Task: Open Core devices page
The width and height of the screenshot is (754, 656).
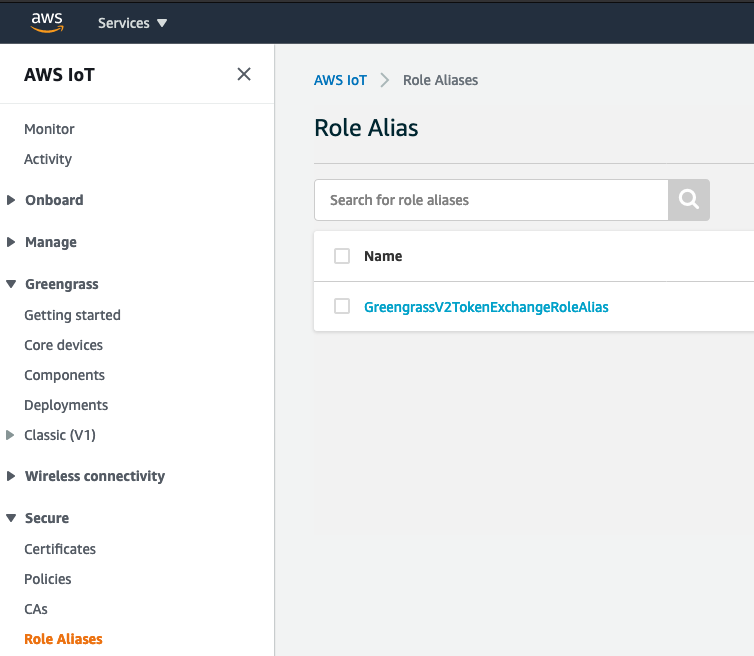Action: tap(63, 345)
